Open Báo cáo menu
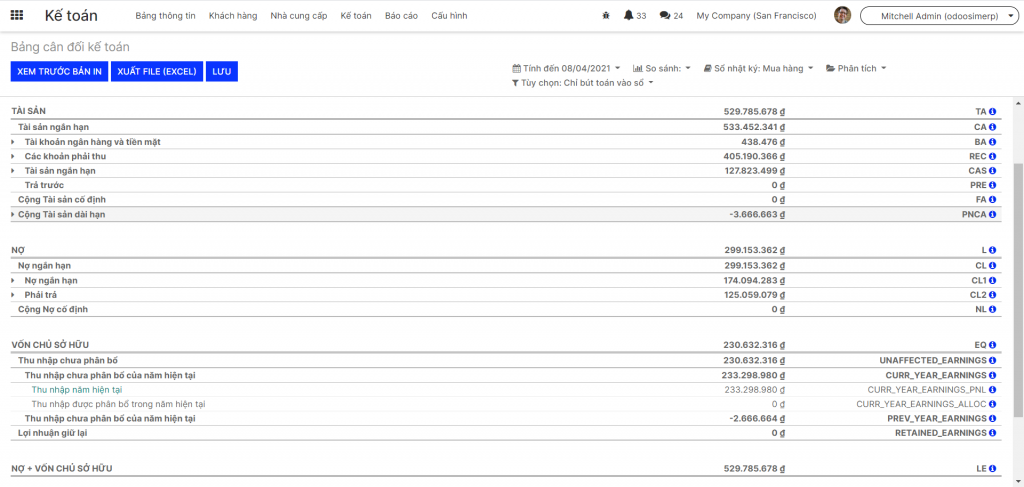The height and width of the screenshot is (487, 1024). (x=402, y=16)
